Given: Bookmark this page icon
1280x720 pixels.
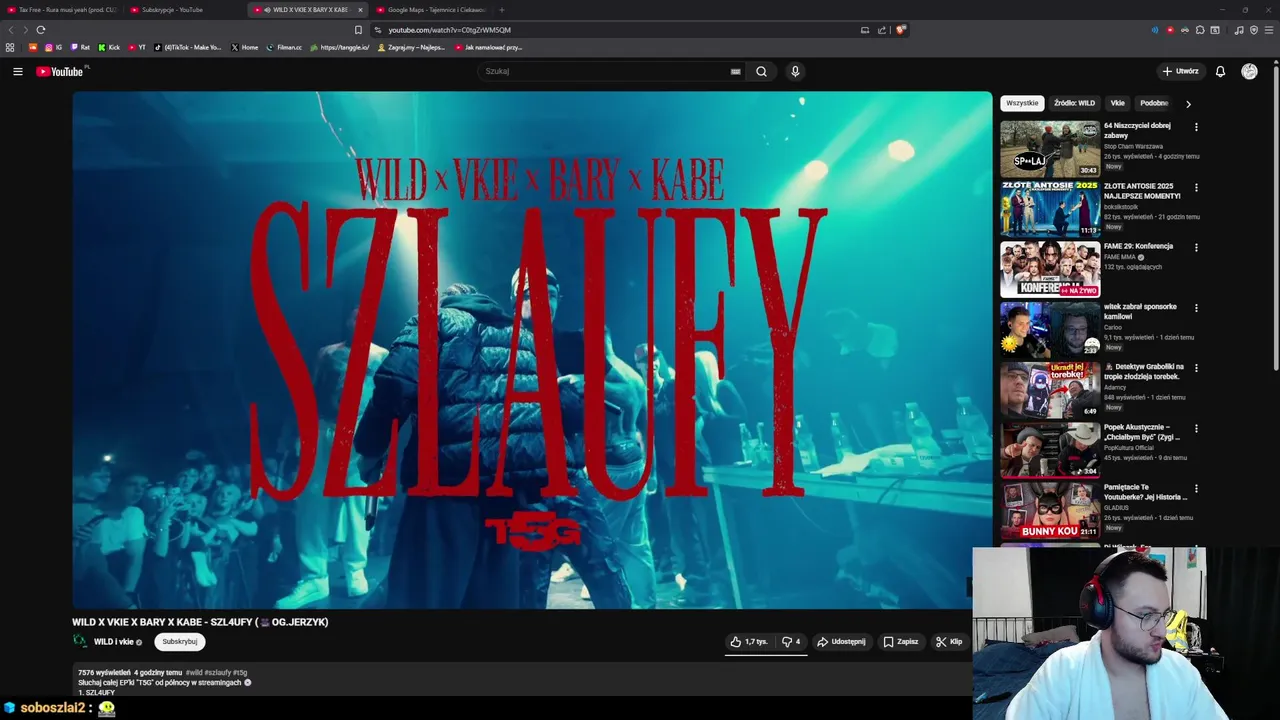Looking at the screenshot, I should [x=358, y=30].
